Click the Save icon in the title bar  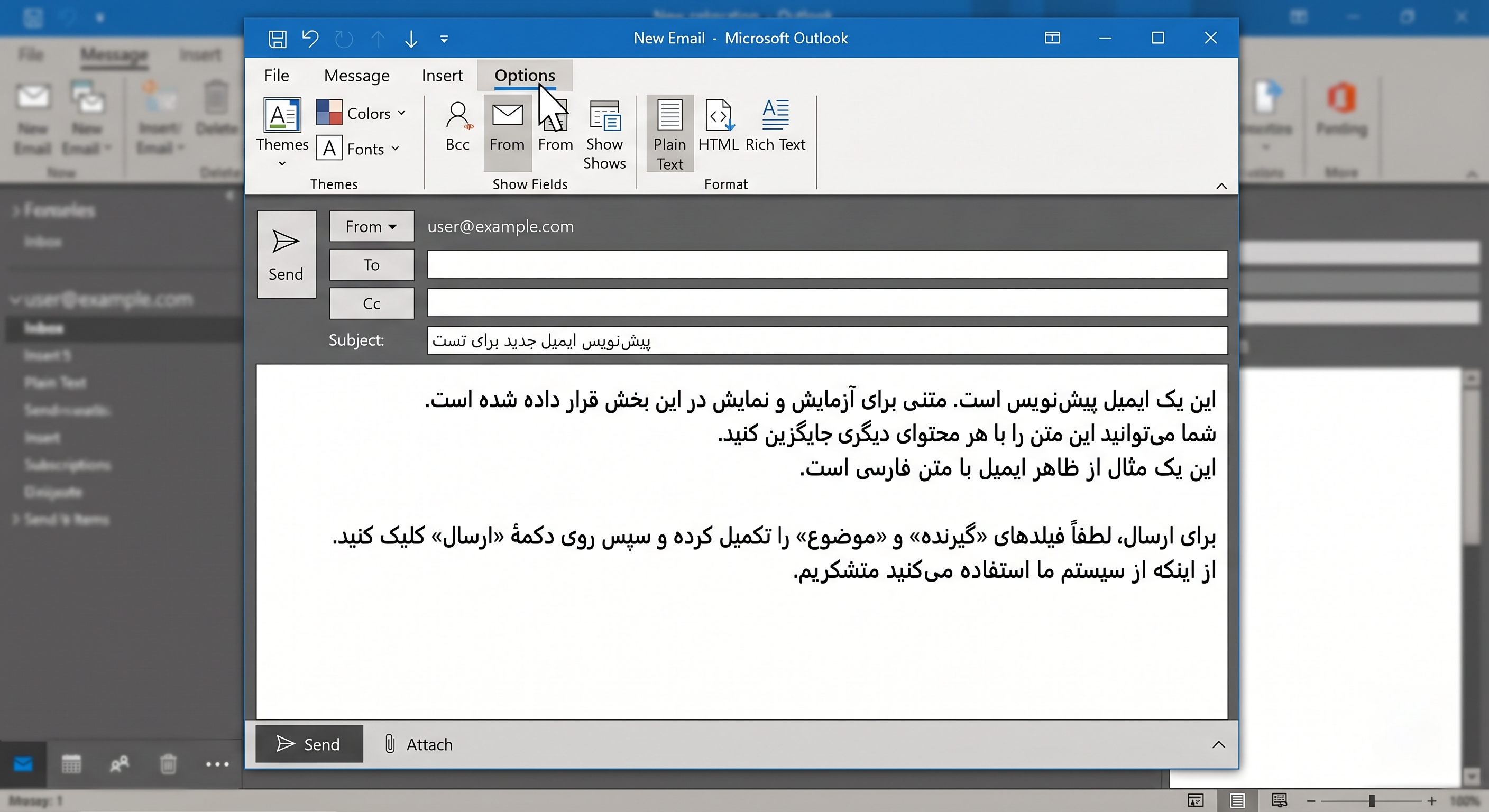tap(277, 39)
